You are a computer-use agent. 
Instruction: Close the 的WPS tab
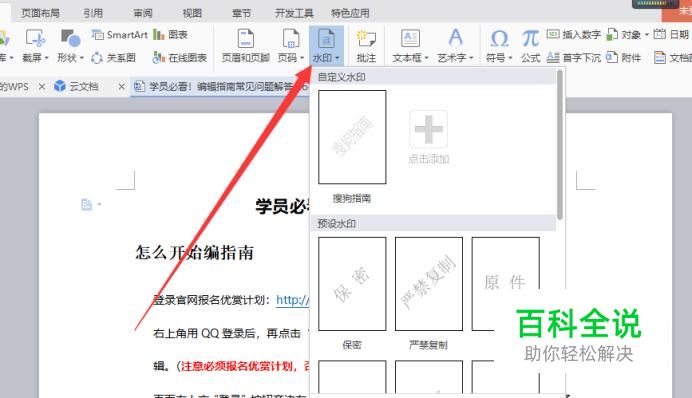tap(41, 87)
